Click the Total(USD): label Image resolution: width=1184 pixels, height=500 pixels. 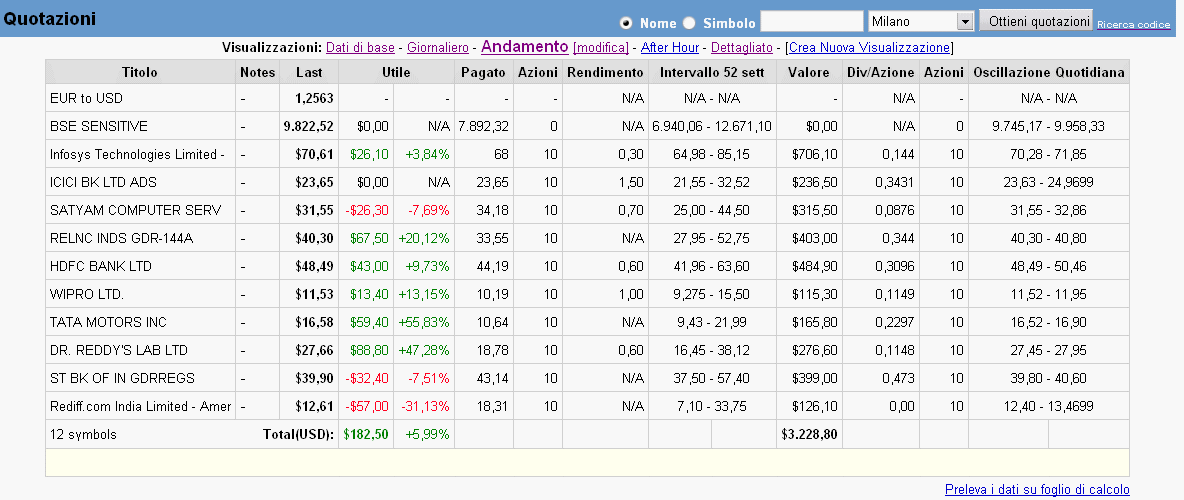pos(298,434)
